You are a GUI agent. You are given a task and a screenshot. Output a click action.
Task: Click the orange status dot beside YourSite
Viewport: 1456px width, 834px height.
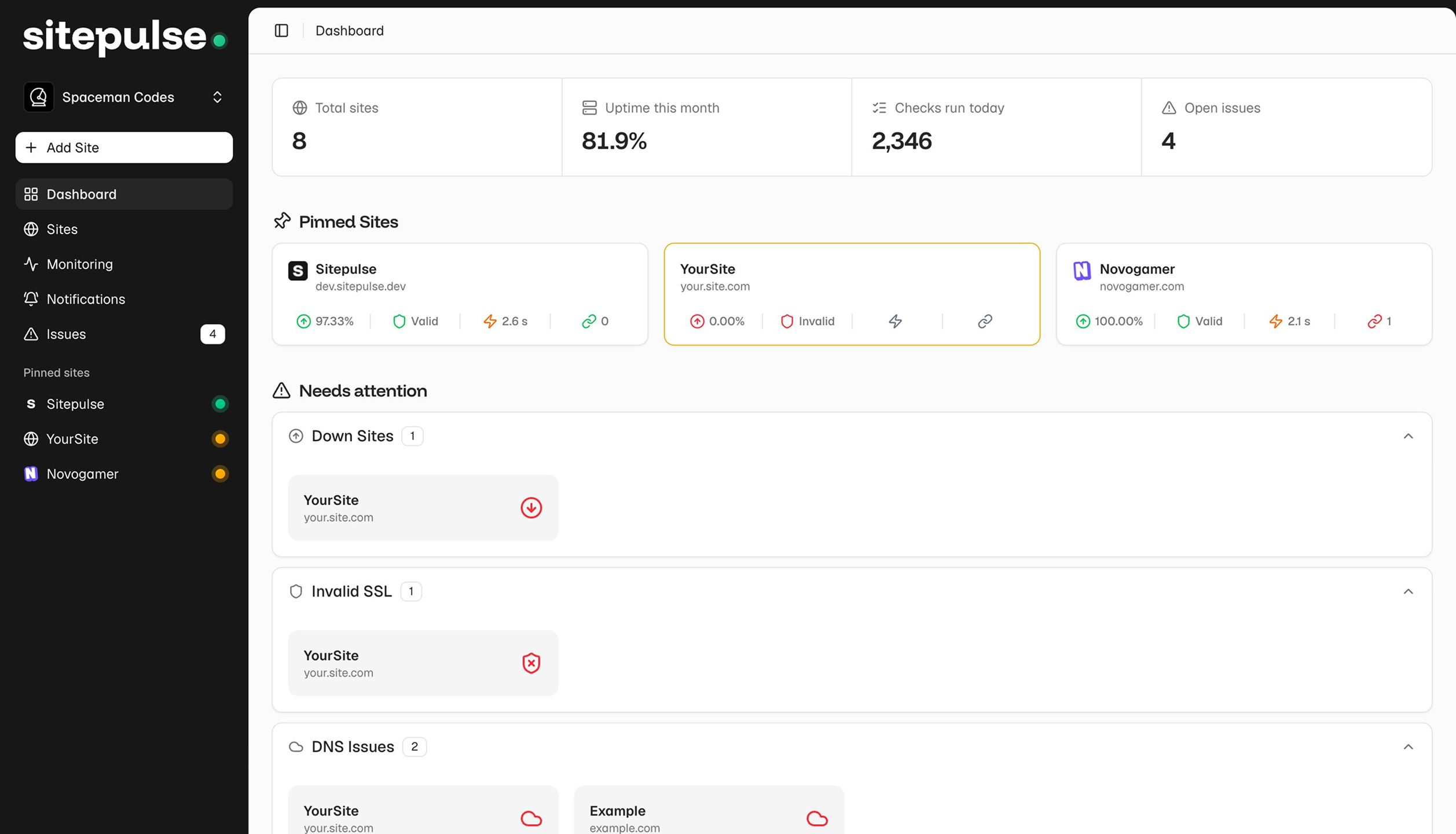[220, 439]
